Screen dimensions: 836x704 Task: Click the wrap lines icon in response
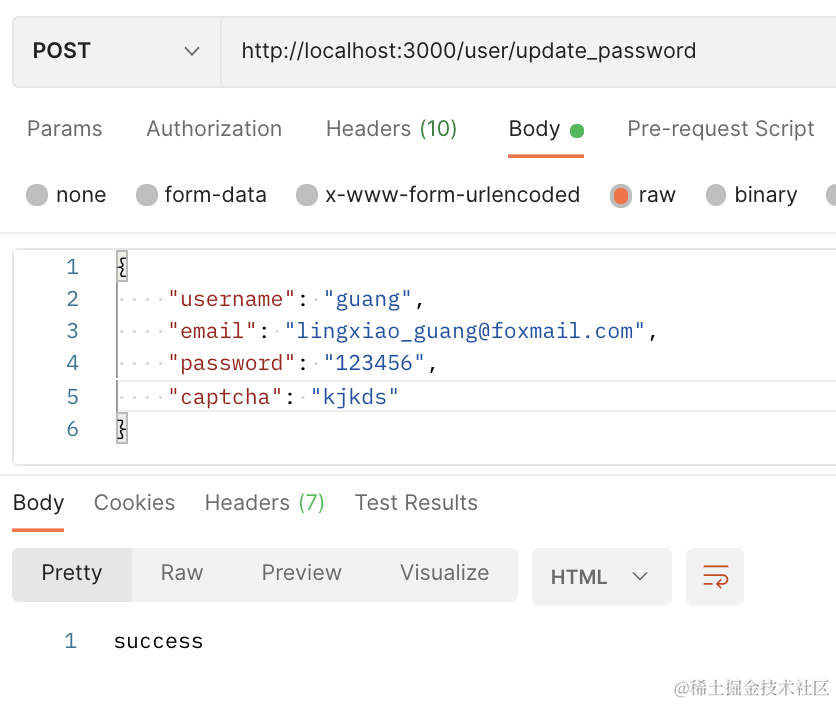pyautogui.click(x=715, y=577)
